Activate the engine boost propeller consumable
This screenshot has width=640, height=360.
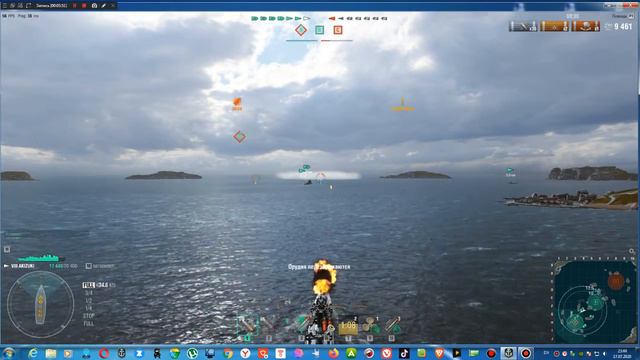pos(371,326)
